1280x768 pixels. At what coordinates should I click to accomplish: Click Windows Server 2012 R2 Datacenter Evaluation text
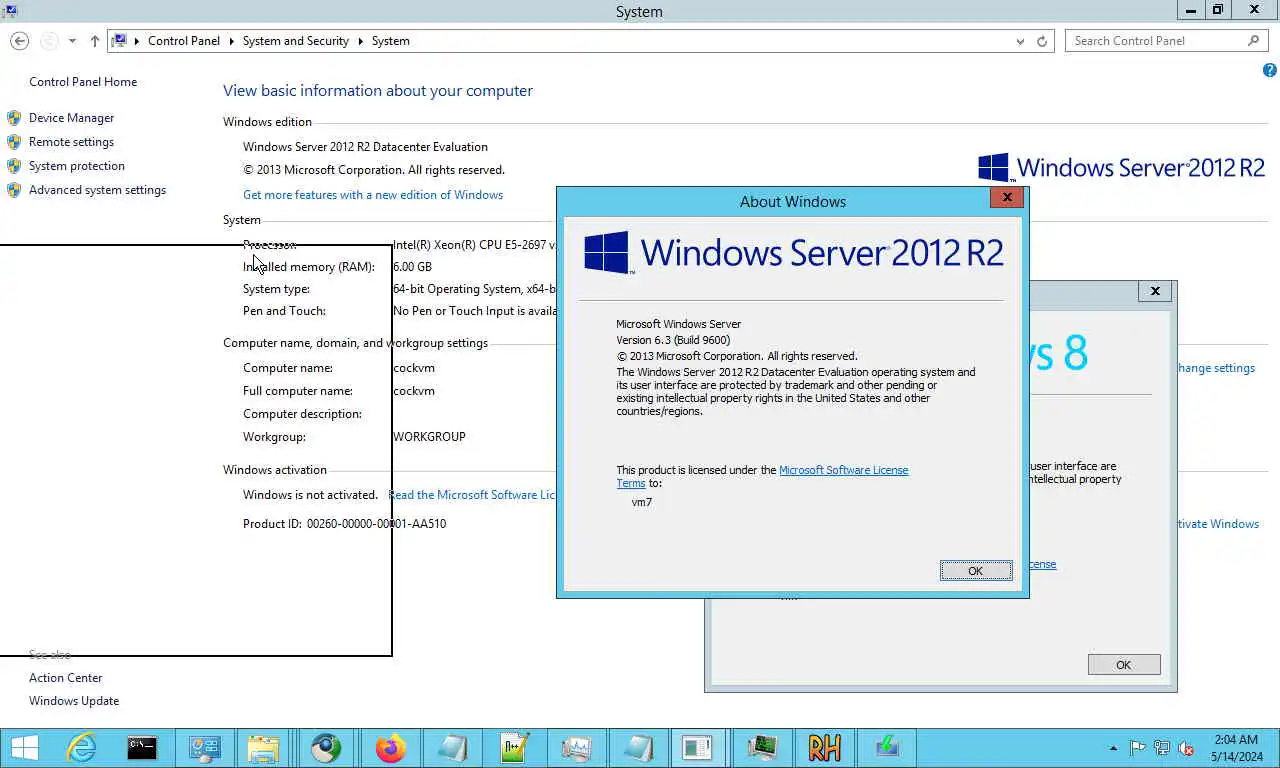point(365,147)
